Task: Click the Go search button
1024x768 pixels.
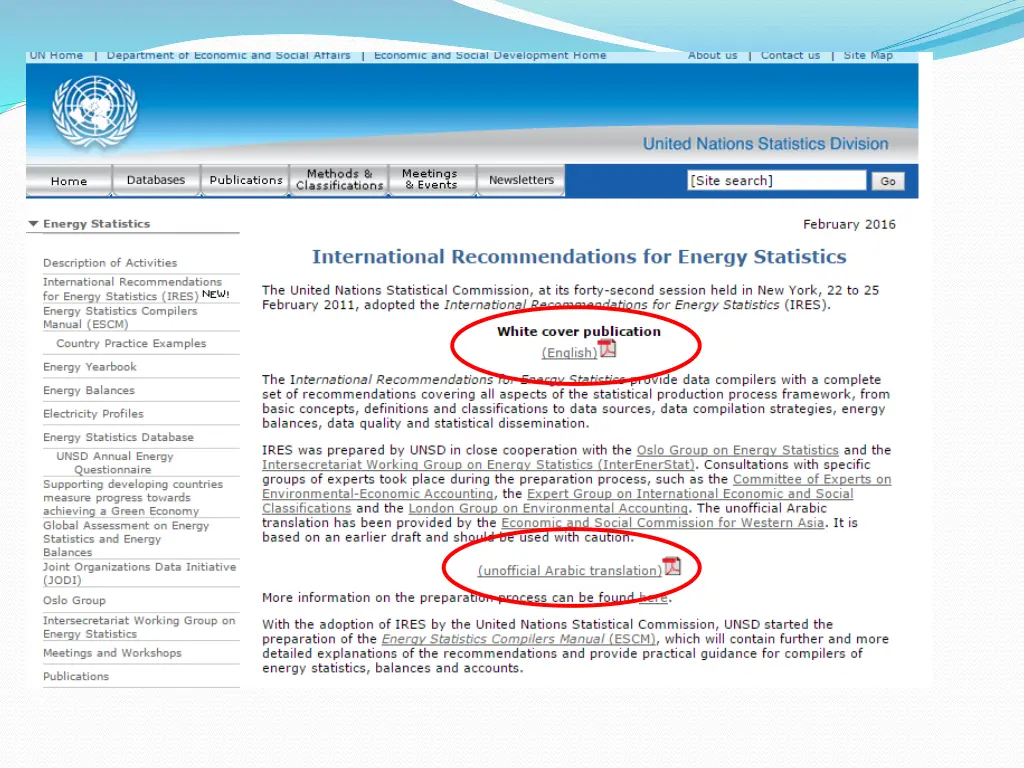Action: point(888,181)
